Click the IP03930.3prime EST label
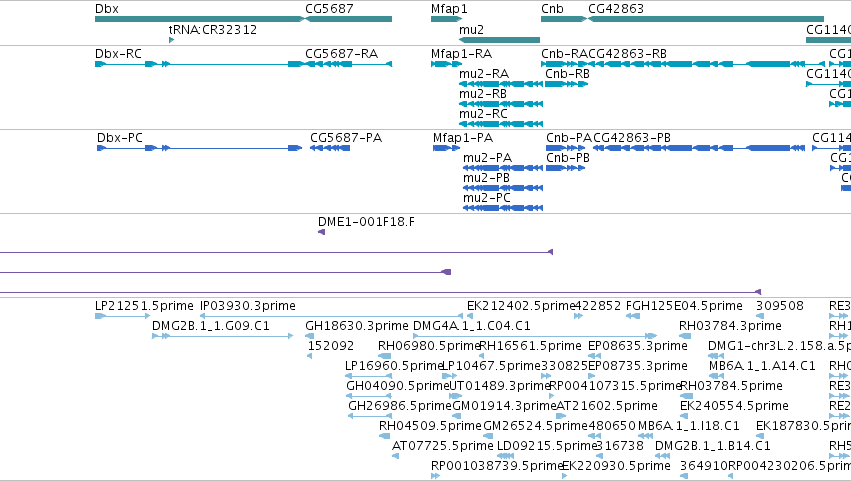Image resolution: width=851 pixels, height=481 pixels. point(248,306)
